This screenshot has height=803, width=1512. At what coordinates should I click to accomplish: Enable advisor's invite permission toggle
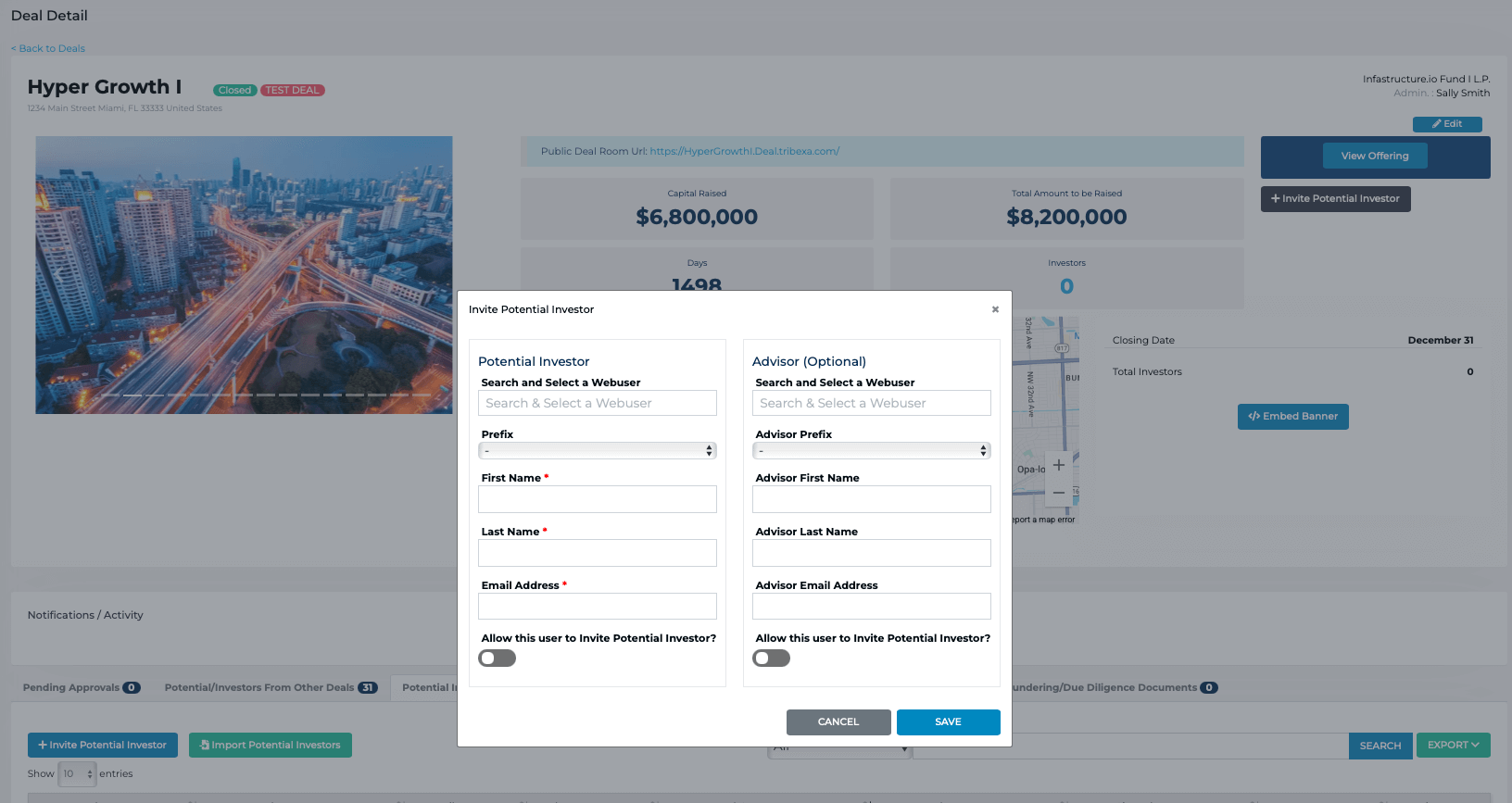[x=772, y=659]
